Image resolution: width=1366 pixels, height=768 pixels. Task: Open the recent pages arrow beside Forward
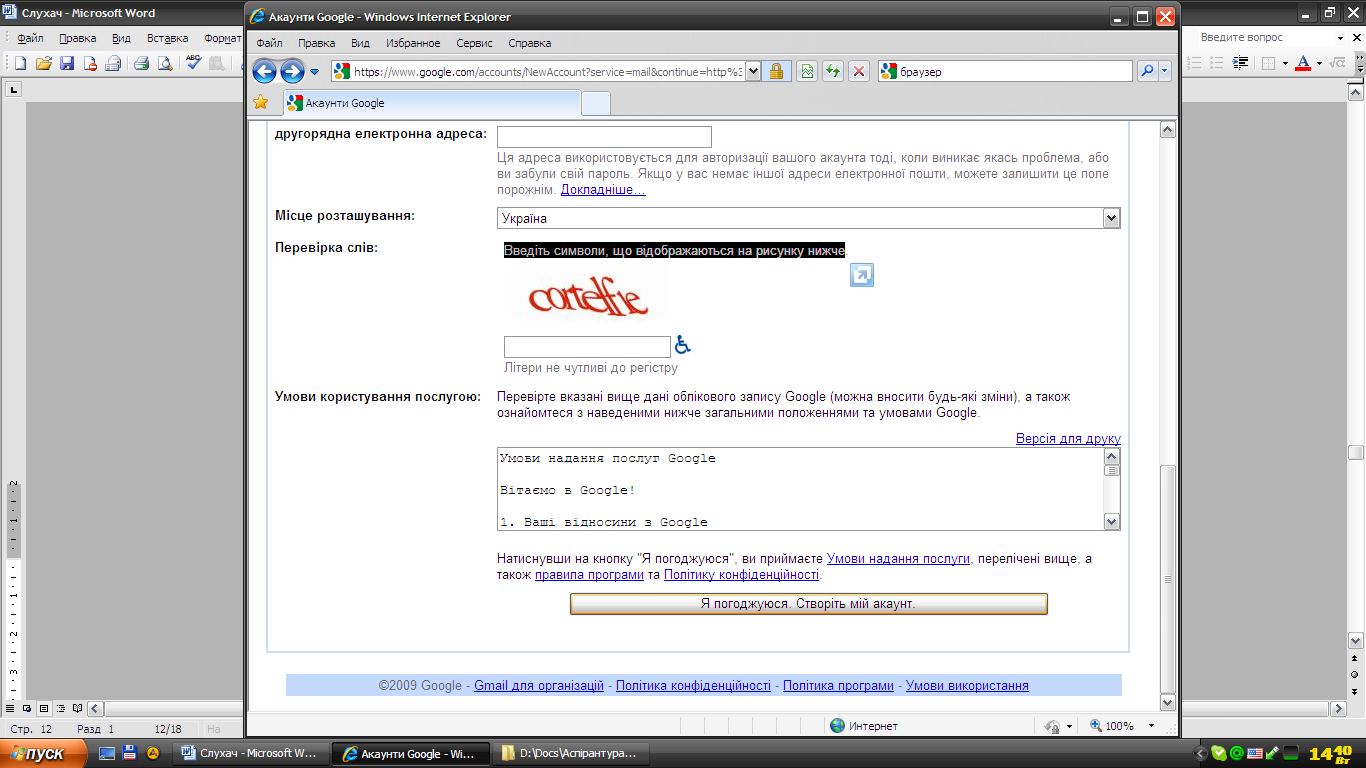[314, 72]
